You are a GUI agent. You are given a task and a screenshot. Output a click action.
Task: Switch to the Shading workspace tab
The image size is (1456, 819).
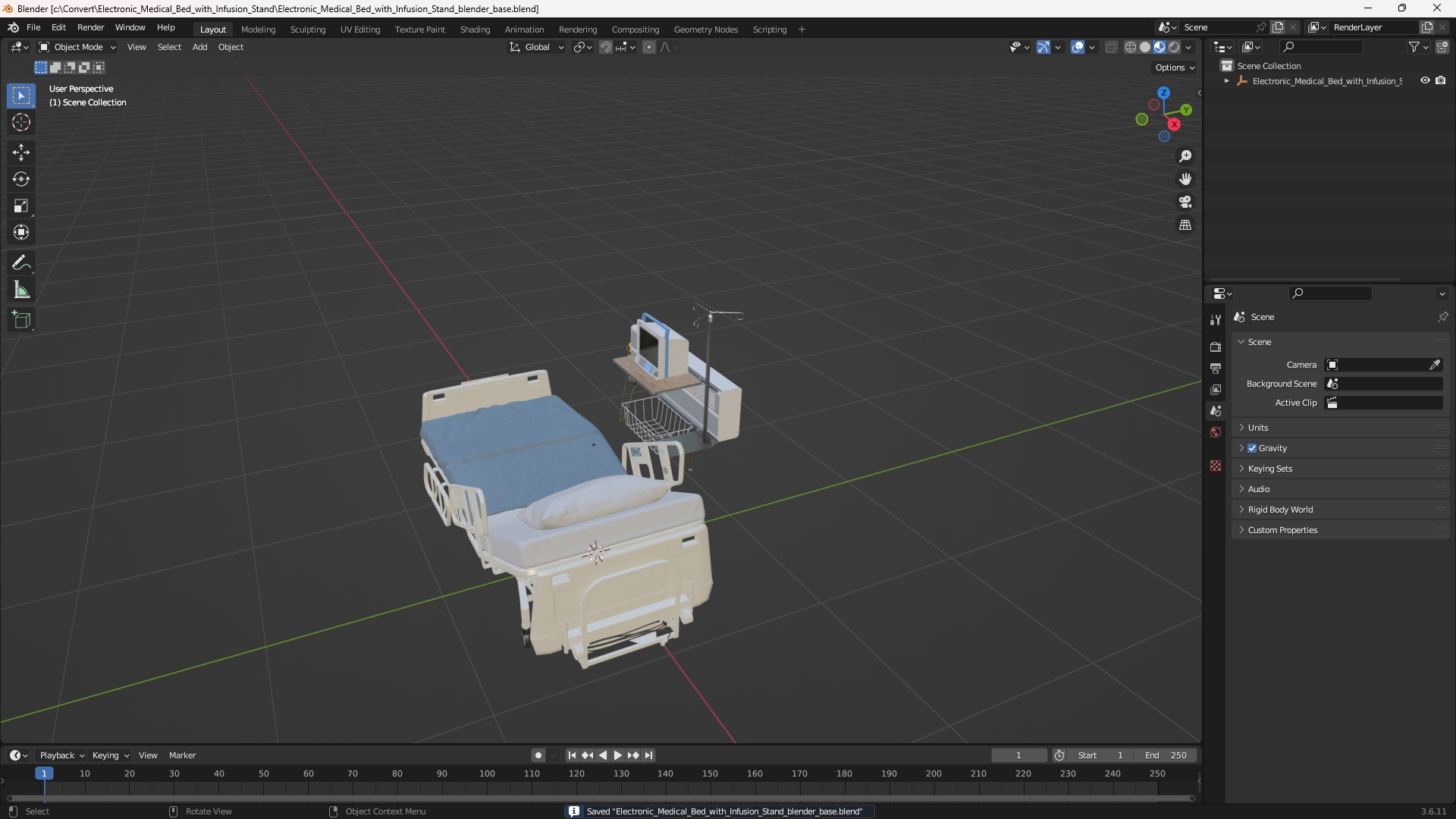475,30
